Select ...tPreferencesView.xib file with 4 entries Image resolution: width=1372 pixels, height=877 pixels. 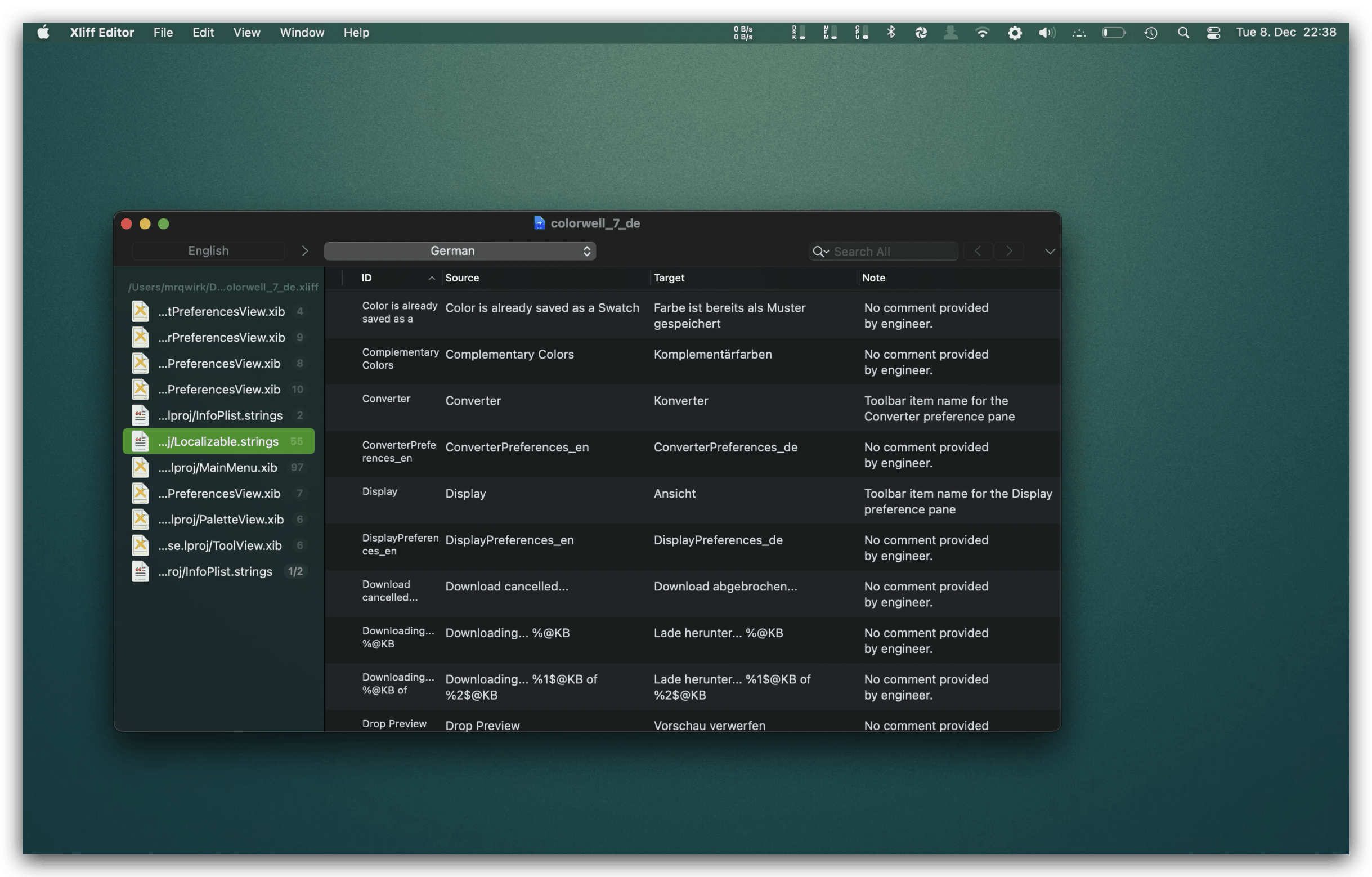point(219,311)
